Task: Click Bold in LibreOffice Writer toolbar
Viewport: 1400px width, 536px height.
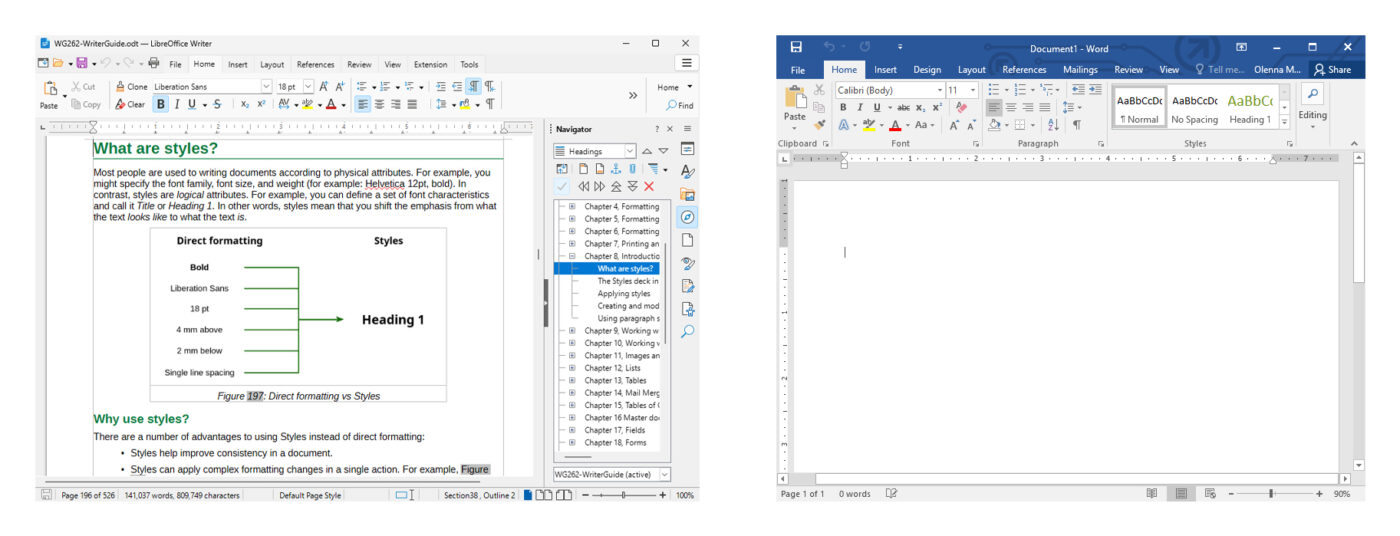Action: [x=162, y=104]
